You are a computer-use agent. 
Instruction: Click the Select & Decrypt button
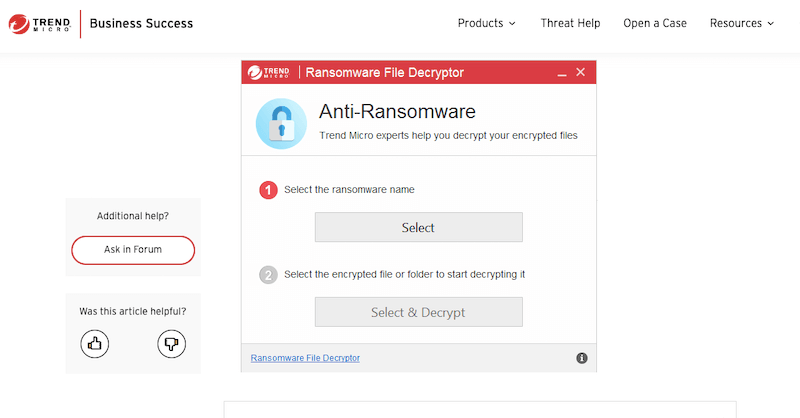[418, 312]
